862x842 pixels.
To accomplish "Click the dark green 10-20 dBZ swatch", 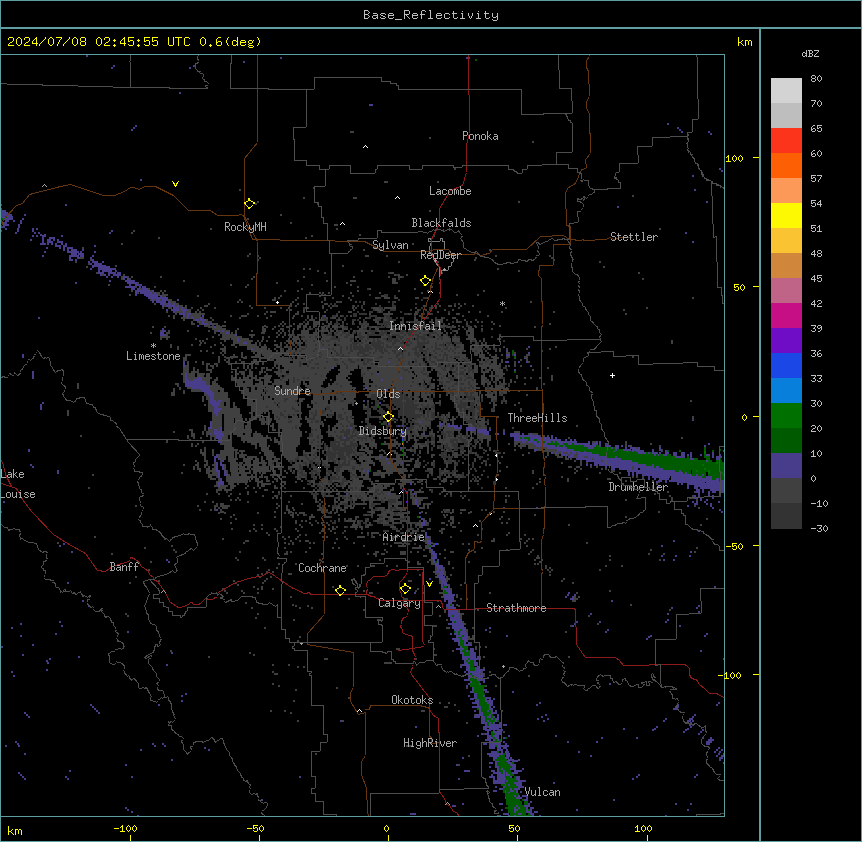I will pyautogui.click(x=786, y=441).
